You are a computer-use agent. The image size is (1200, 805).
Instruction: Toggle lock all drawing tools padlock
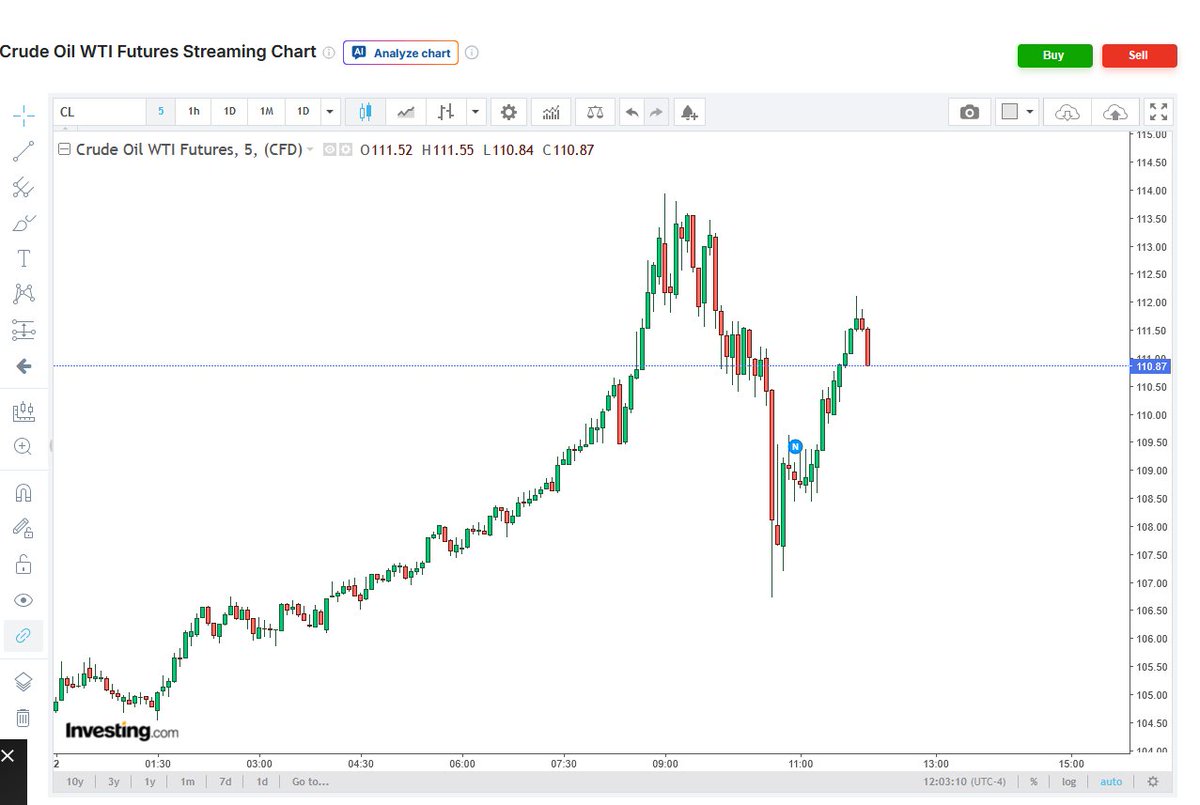pyautogui.click(x=24, y=564)
